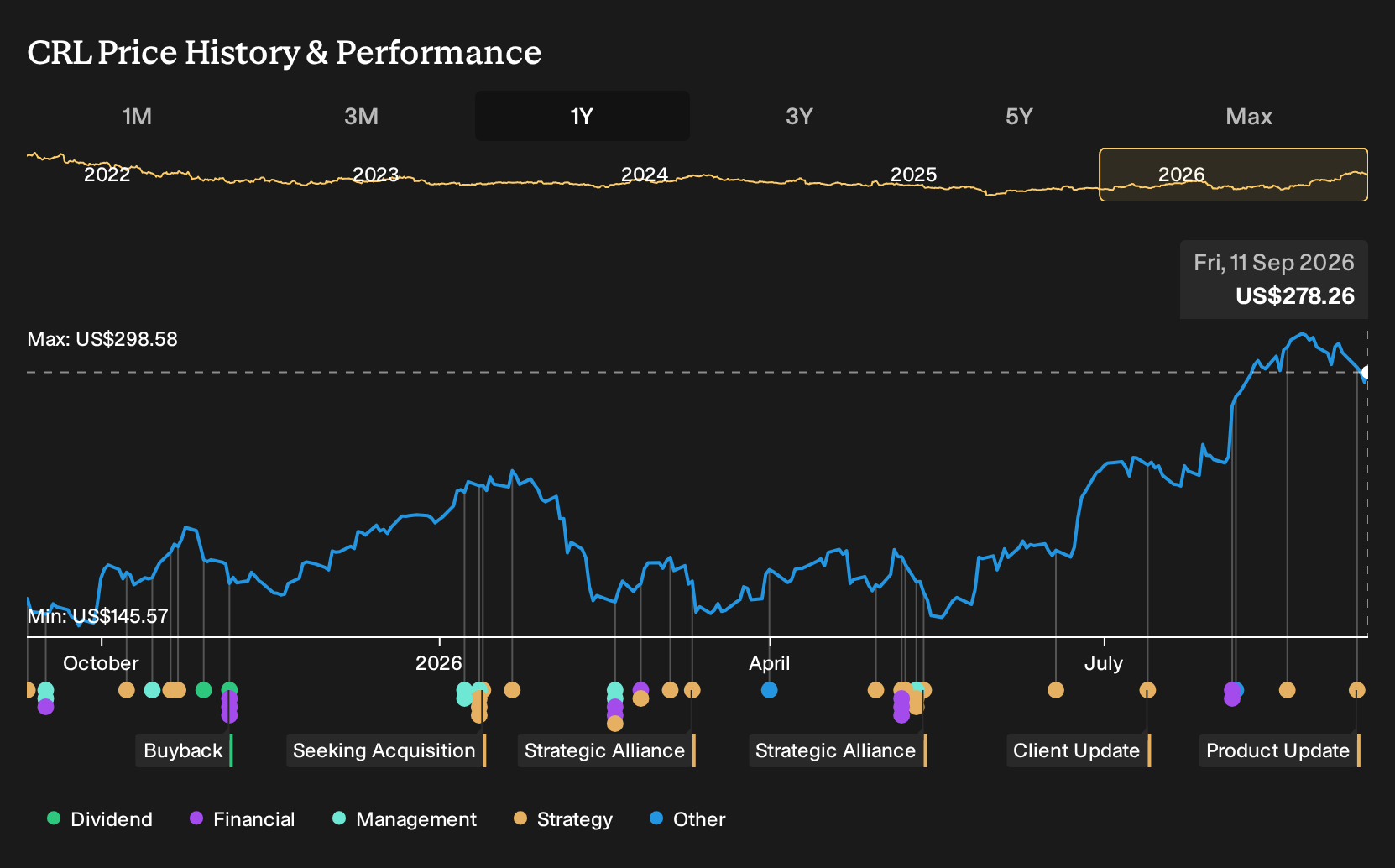Image resolution: width=1395 pixels, height=868 pixels.
Task: Select the Strategy marker linked to Product Update
Action: click(1356, 690)
